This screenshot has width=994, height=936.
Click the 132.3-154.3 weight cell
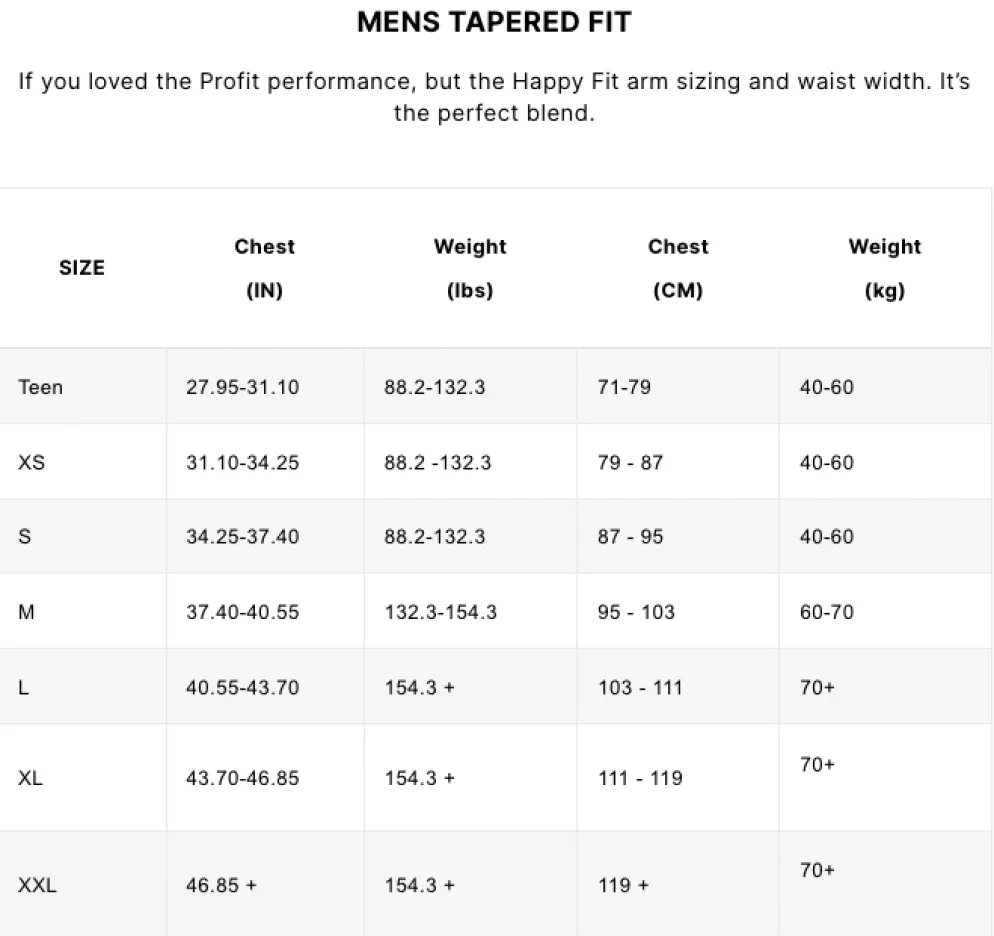tap(441, 612)
